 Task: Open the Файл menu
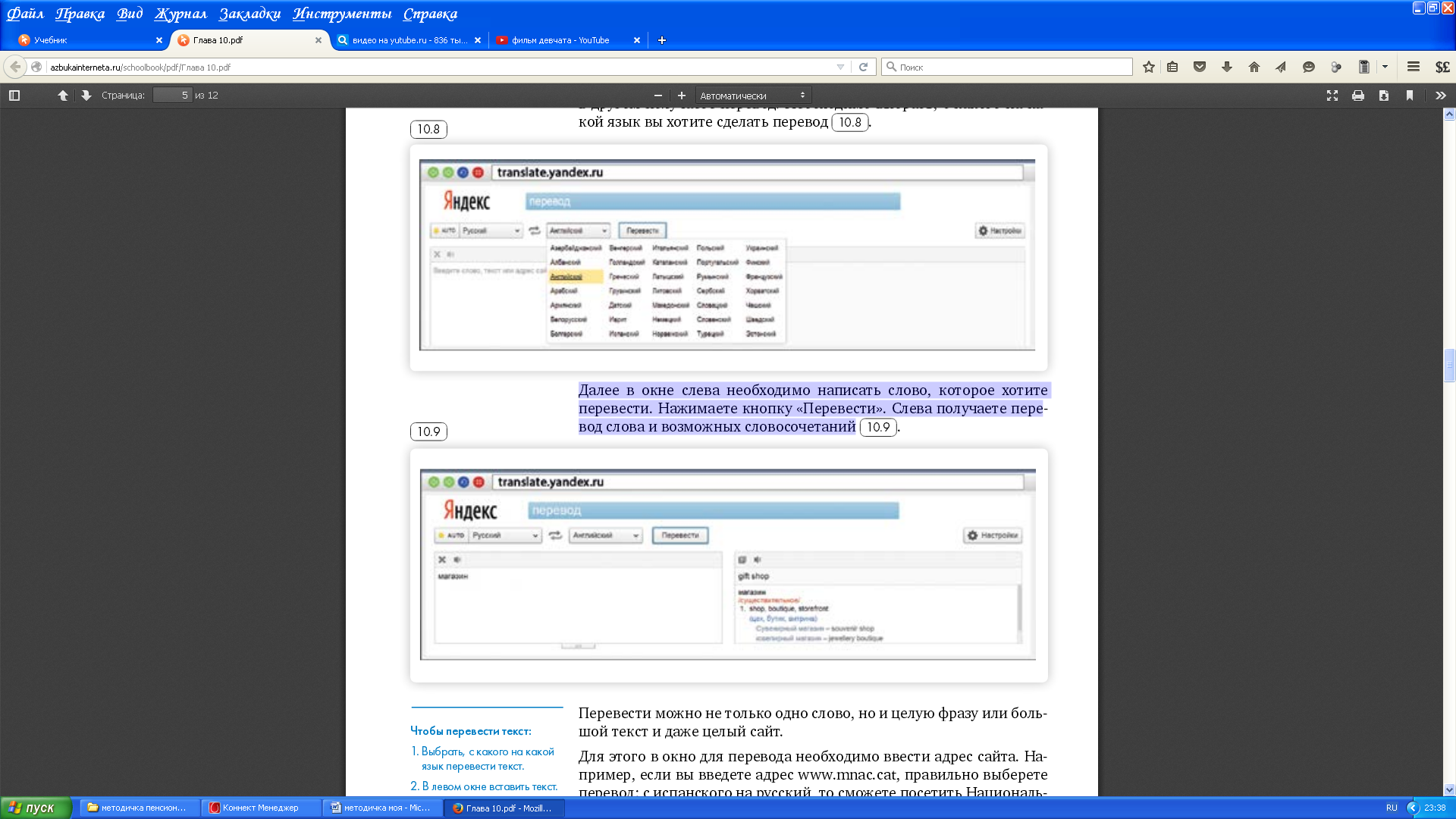point(26,14)
